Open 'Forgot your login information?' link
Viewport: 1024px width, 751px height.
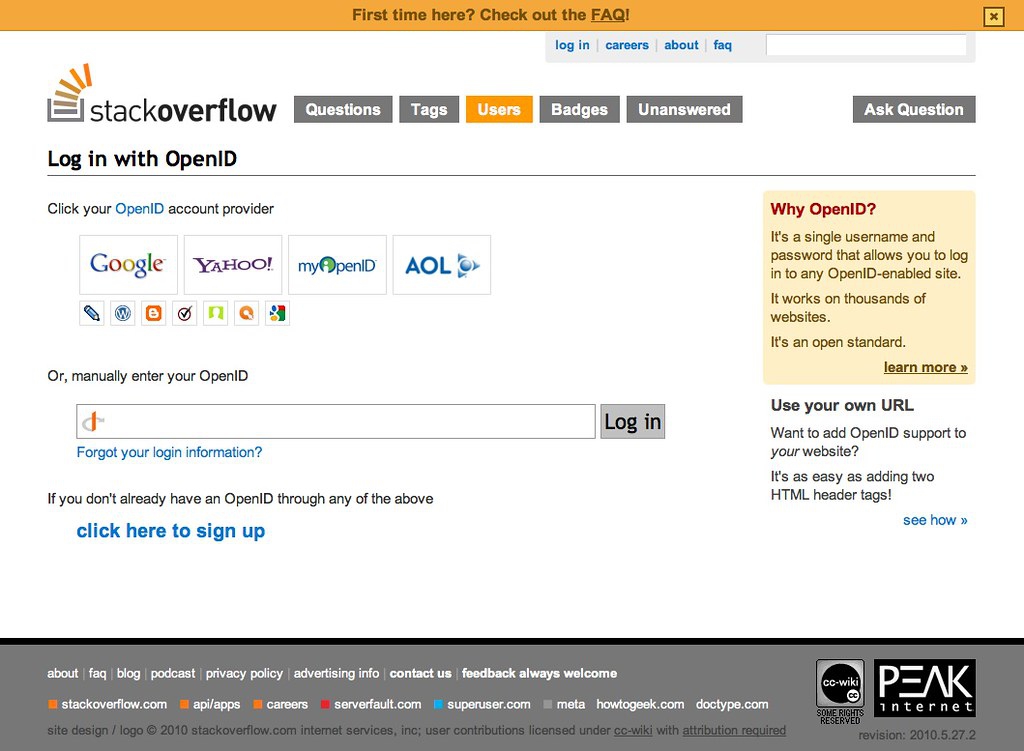(x=169, y=452)
